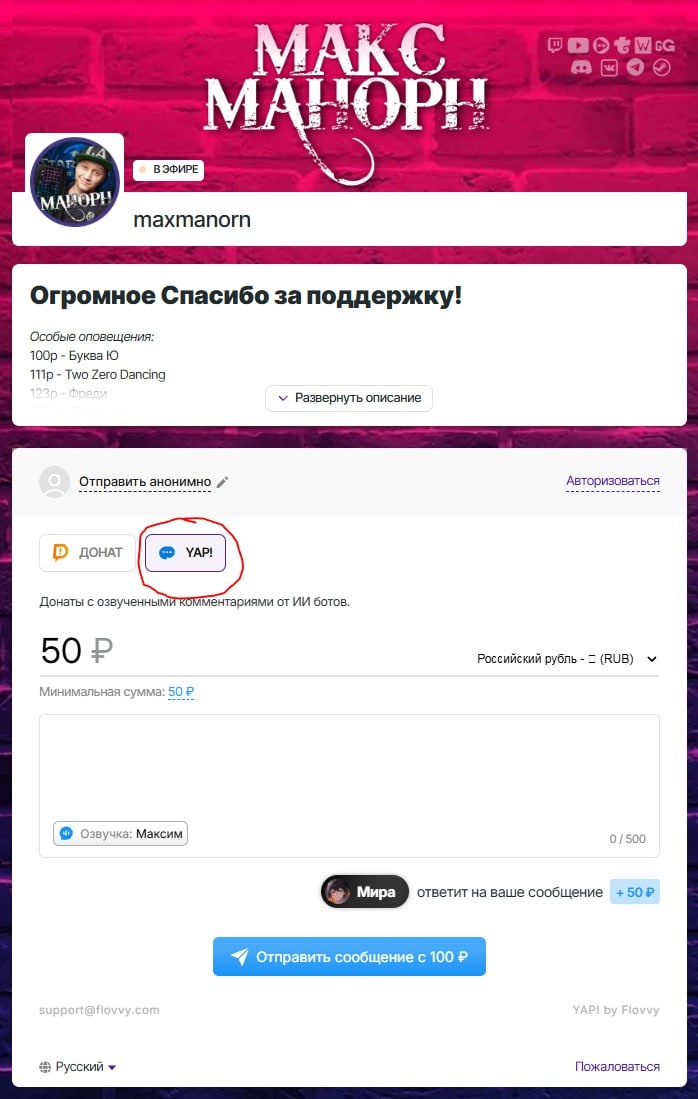Open the Русский language selector
698x1099 pixels.
(x=78, y=1067)
